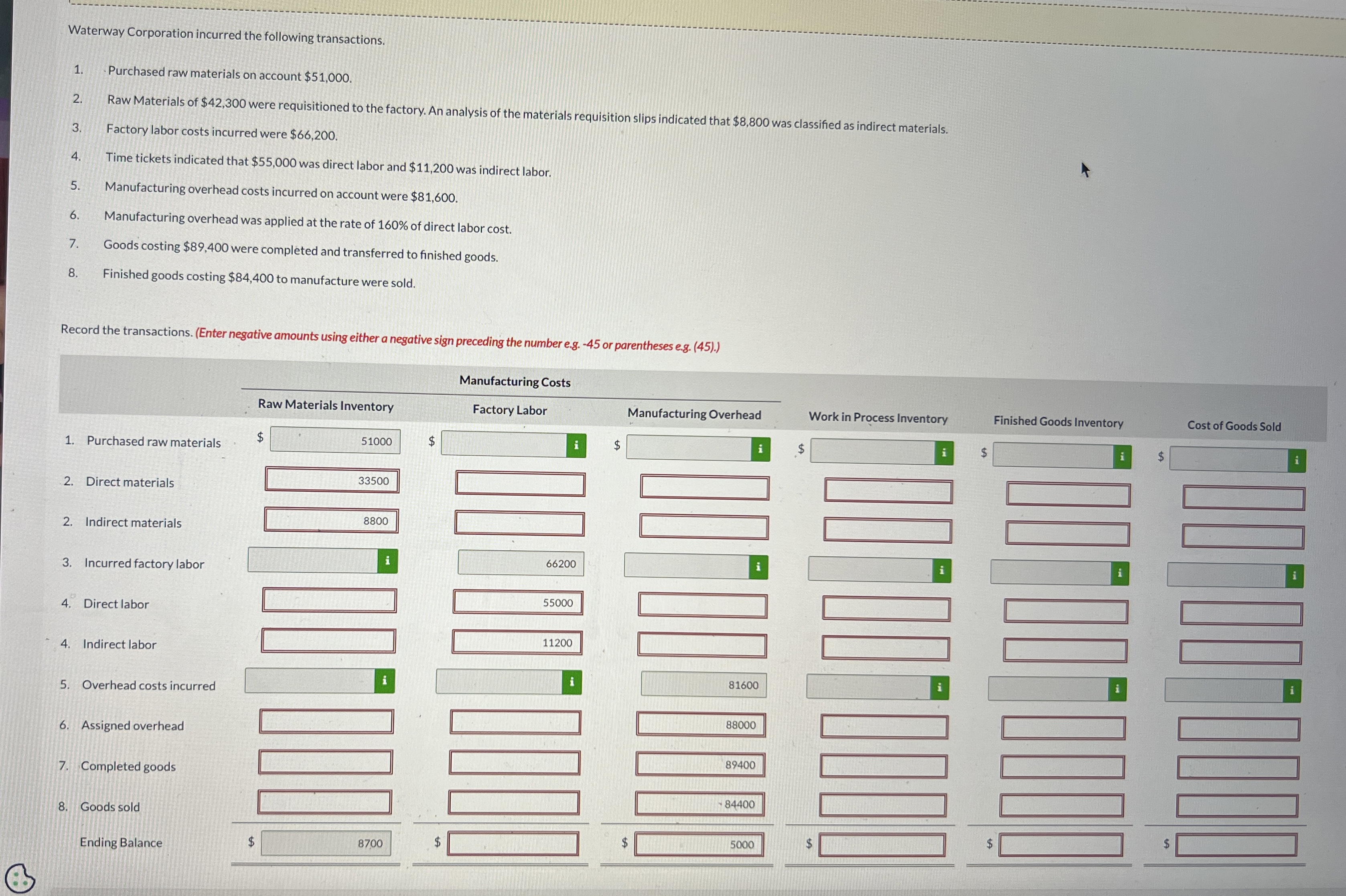
Task: Click info icon in Purchased raw materials Factory Labor cell
Action: (x=576, y=445)
